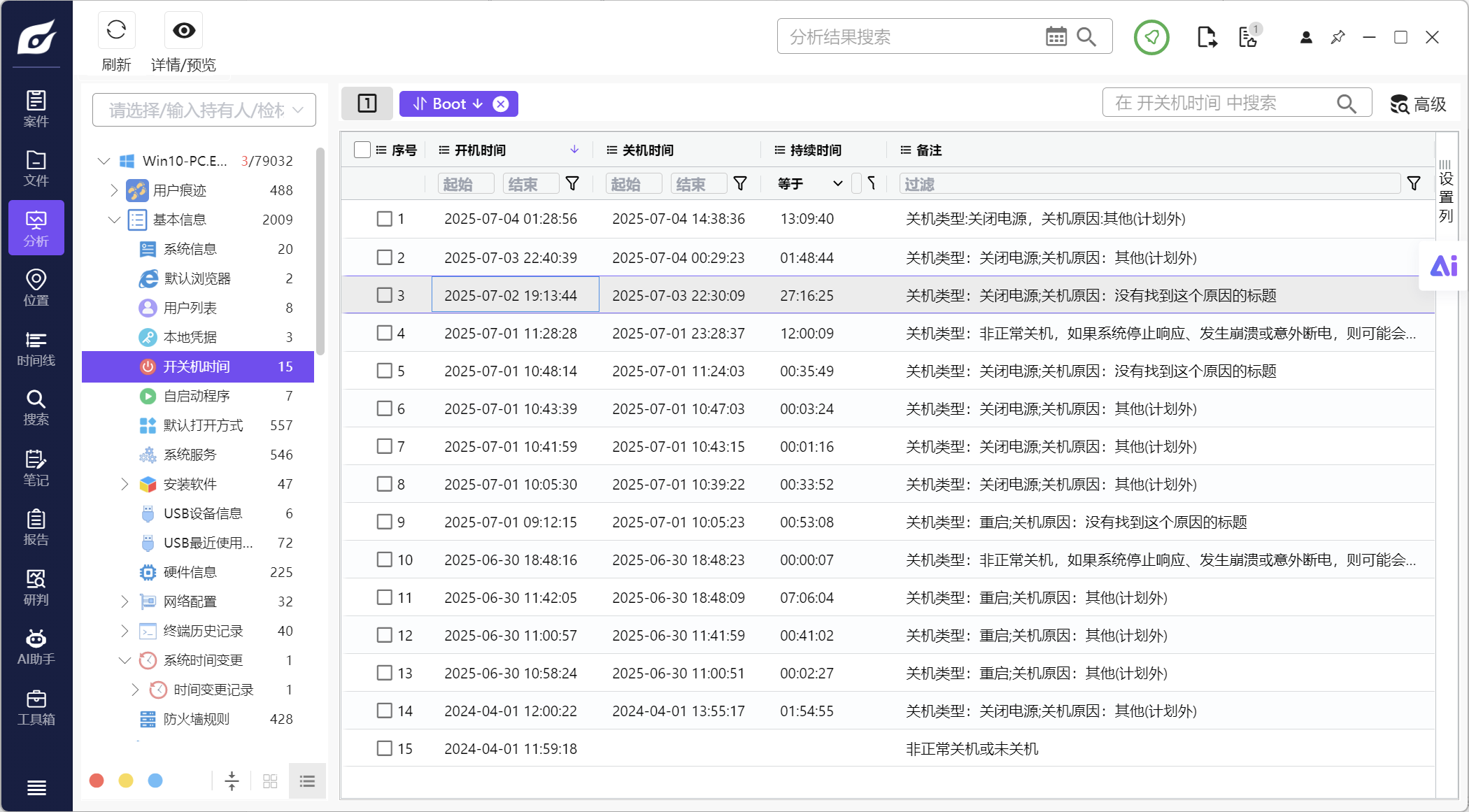The width and height of the screenshot is (1469, 812).
Task: Open the 工具箱 (Toolbox) sidebar section
Action: pyautogui.click(x=36, y=708)
